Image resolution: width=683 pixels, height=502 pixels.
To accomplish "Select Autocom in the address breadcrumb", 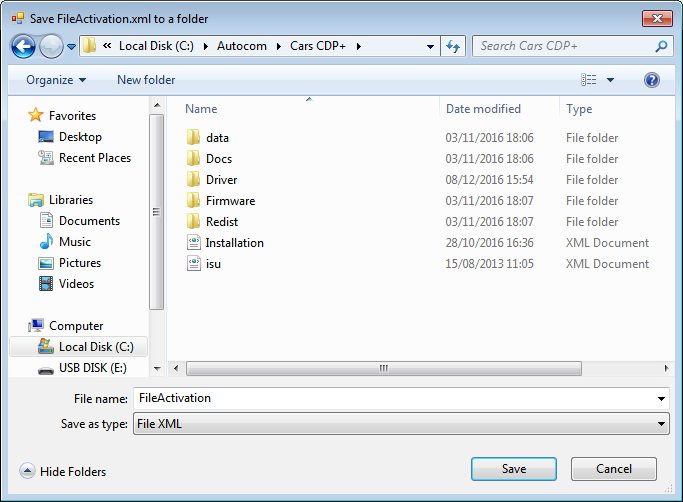I will [x=242, y=46].
